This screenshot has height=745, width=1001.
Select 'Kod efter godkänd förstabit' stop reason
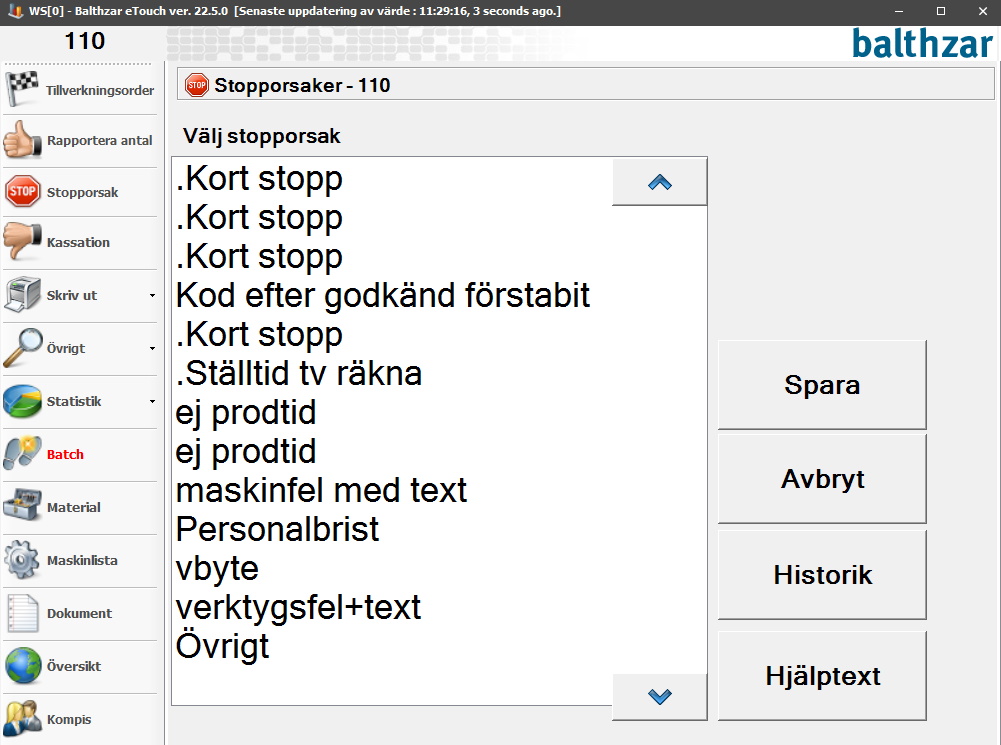pyautogui.click(x=383, y=295)
